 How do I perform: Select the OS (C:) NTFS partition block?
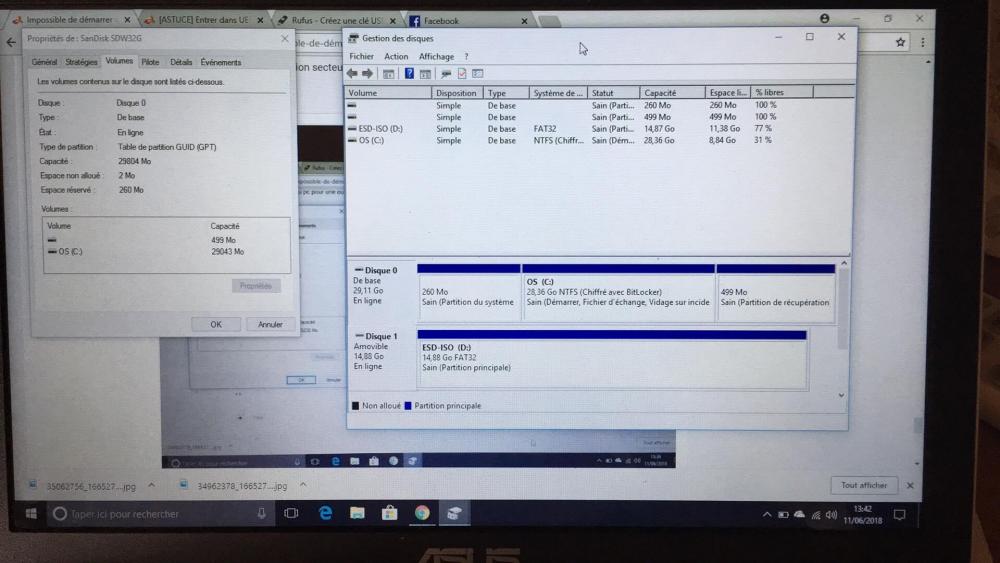click(618, 293)
